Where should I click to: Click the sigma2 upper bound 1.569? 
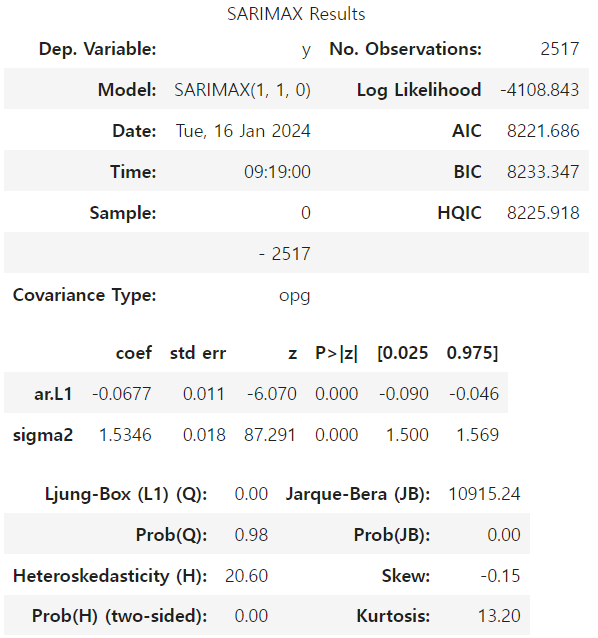pos(478,435)
